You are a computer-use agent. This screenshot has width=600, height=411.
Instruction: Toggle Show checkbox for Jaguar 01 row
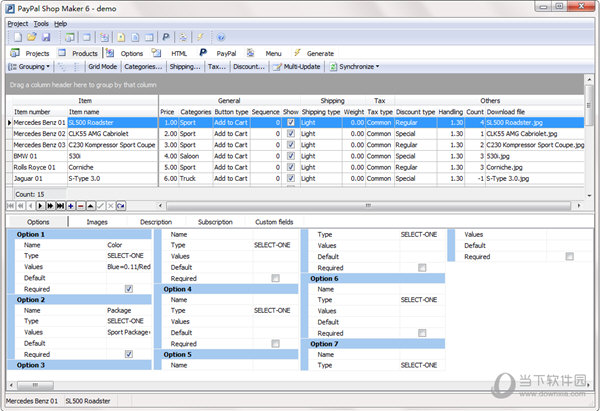(x=291, y=178)
